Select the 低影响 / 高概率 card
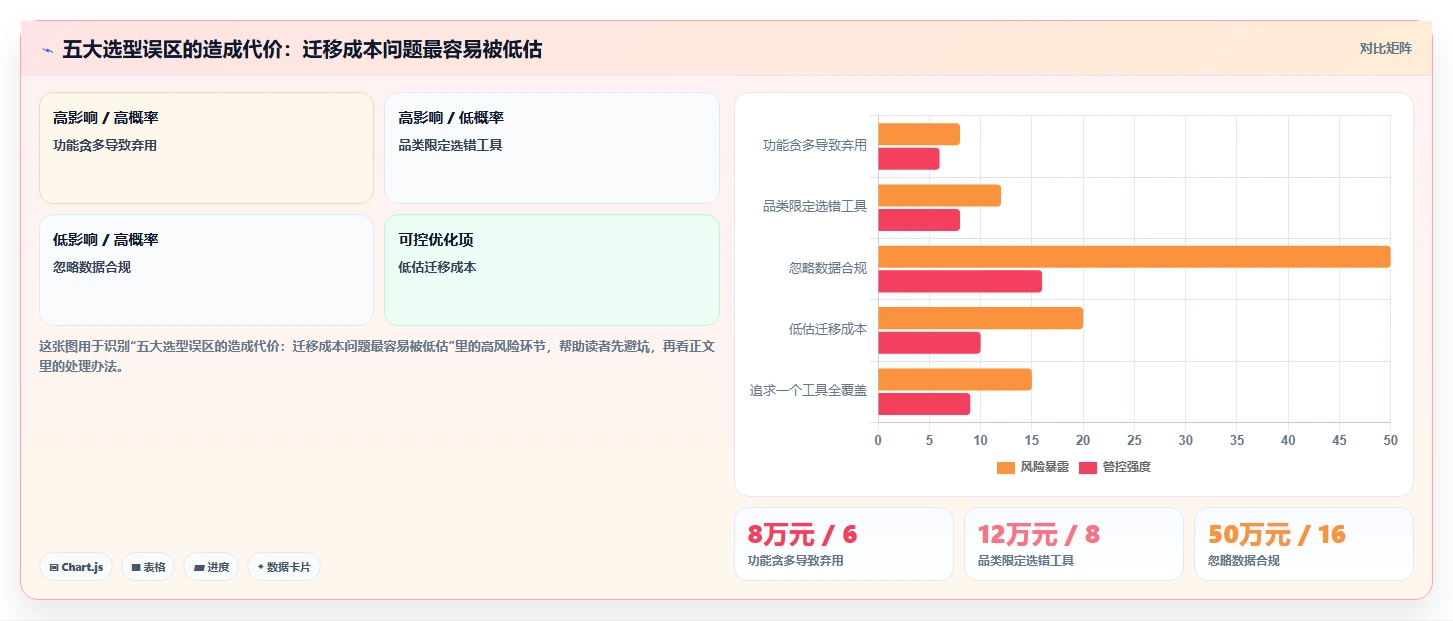Viewport: 1453px width, 621px height. click(206, 270)
